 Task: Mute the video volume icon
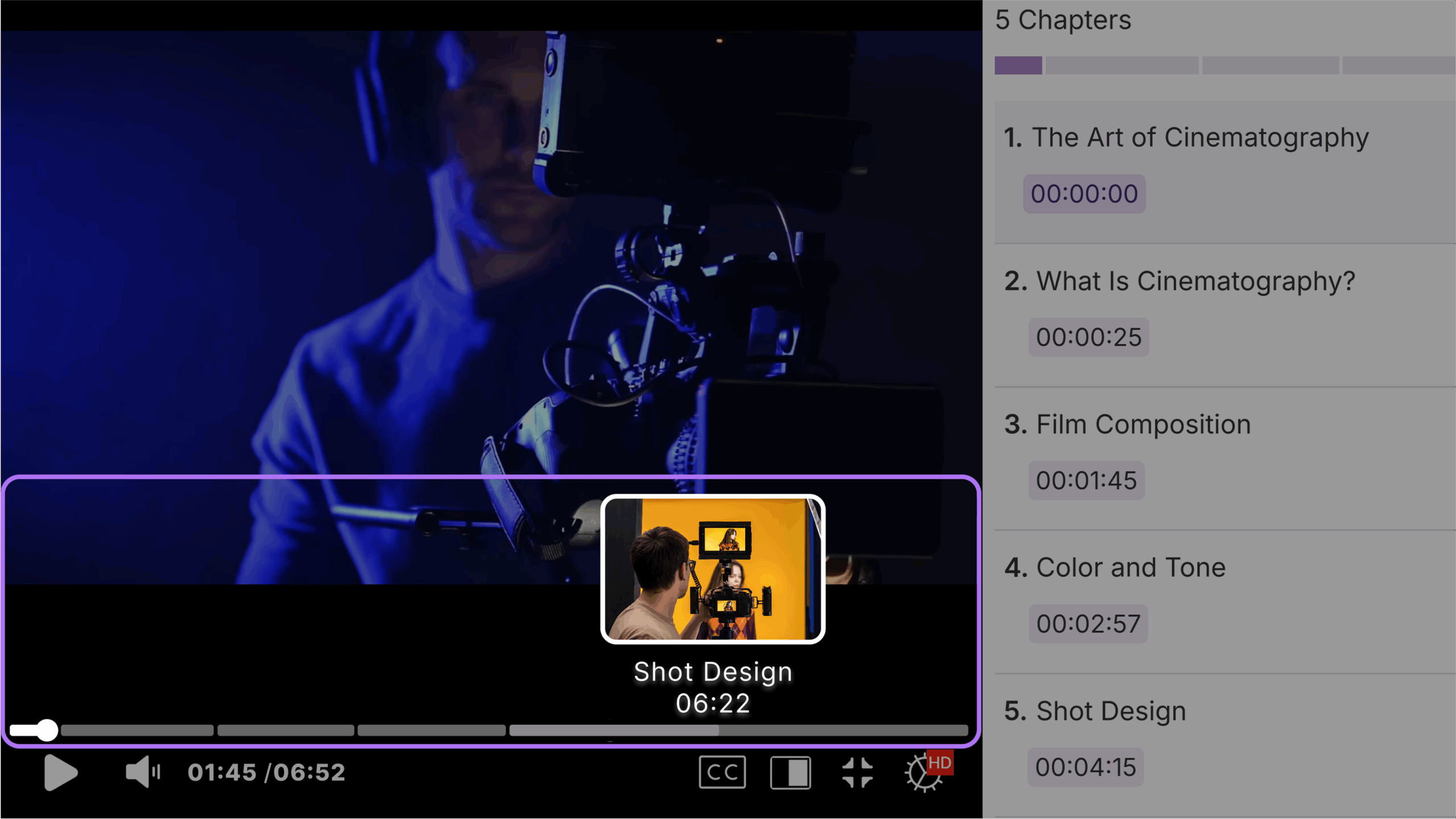pyautogui.click(x=142, y=772)
